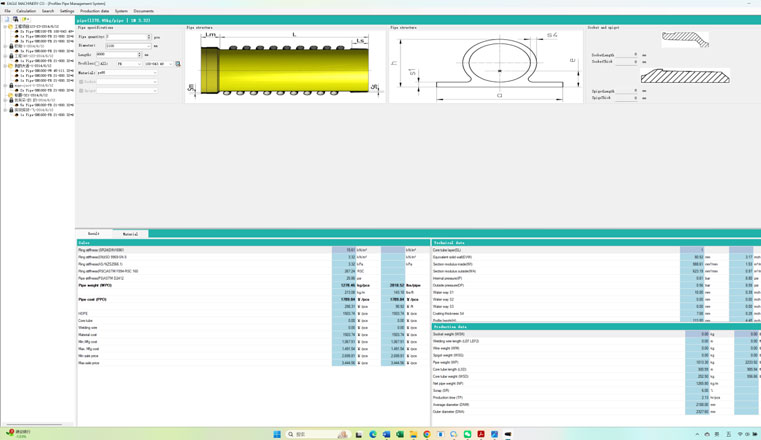Click the second toolbar icon above the project tree
This screenshot has height=440, width=761.
[15, 19]
